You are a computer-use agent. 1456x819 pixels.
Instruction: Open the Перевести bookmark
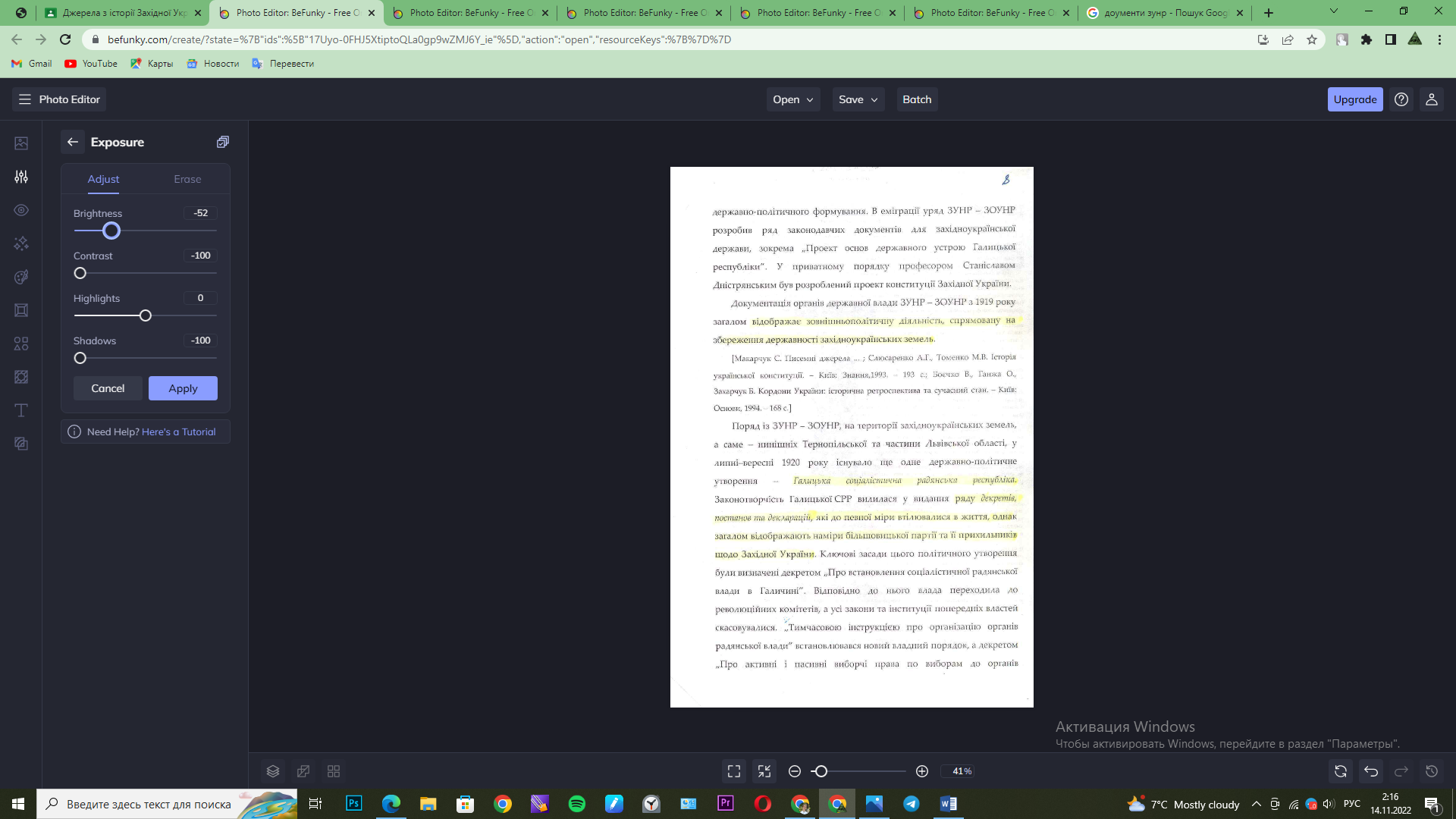click(x=283, y=64)
